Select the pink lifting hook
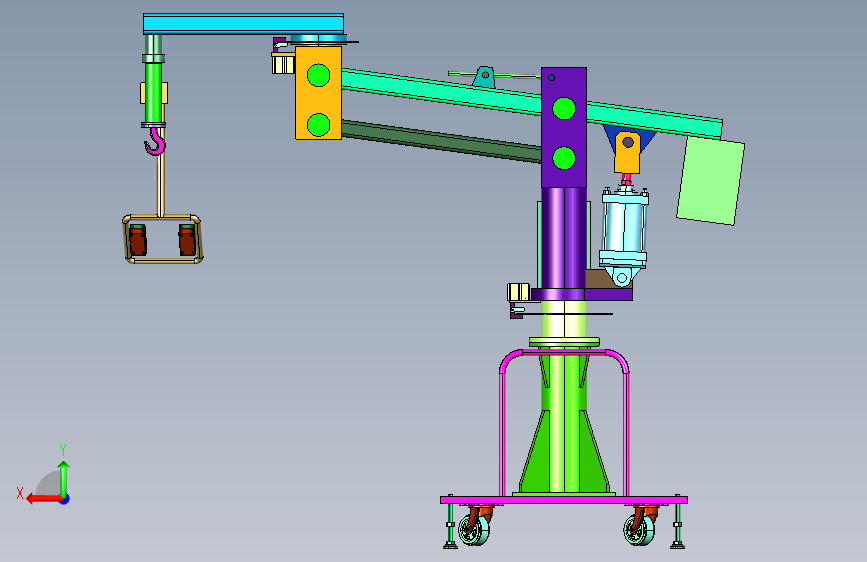 click(155, 142)
